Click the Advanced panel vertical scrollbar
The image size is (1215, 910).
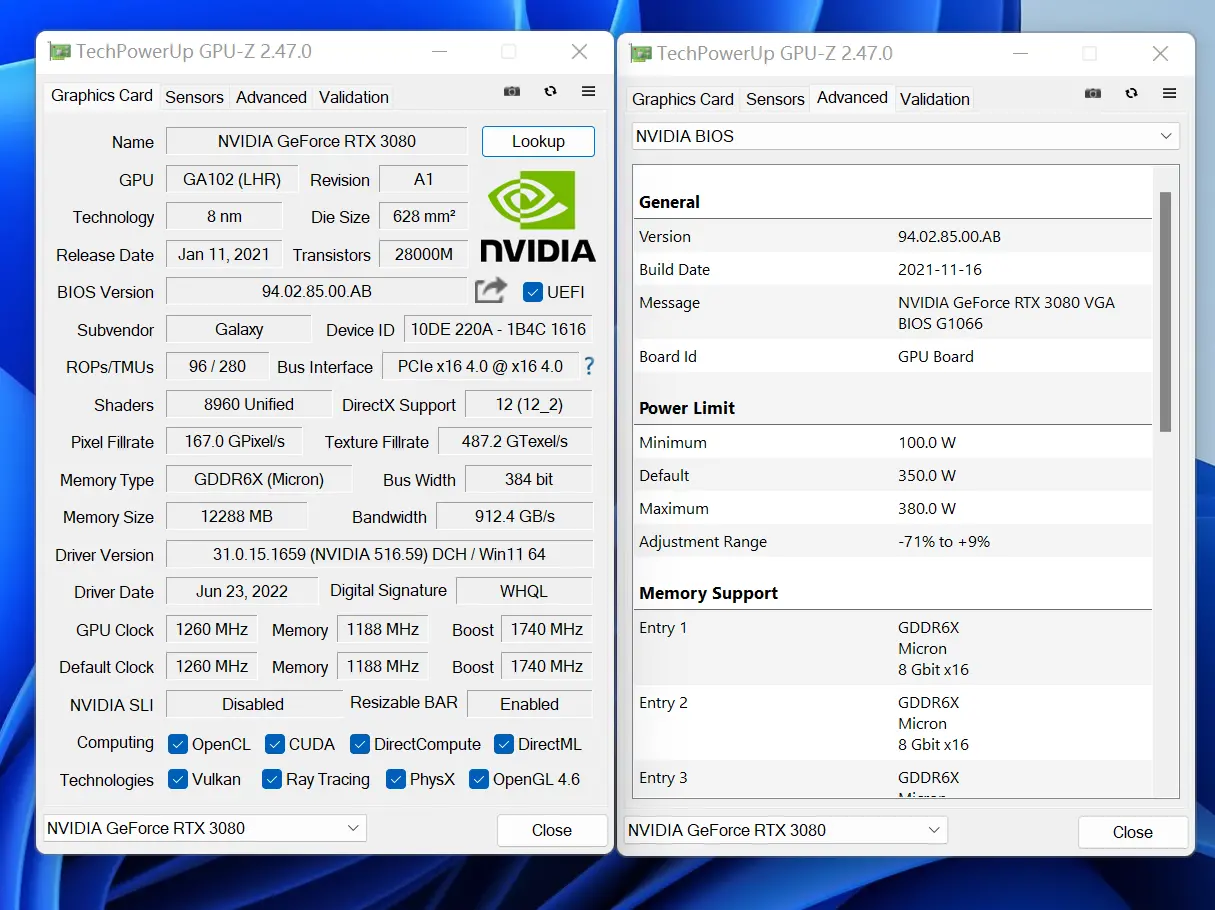coord(1165,312)
